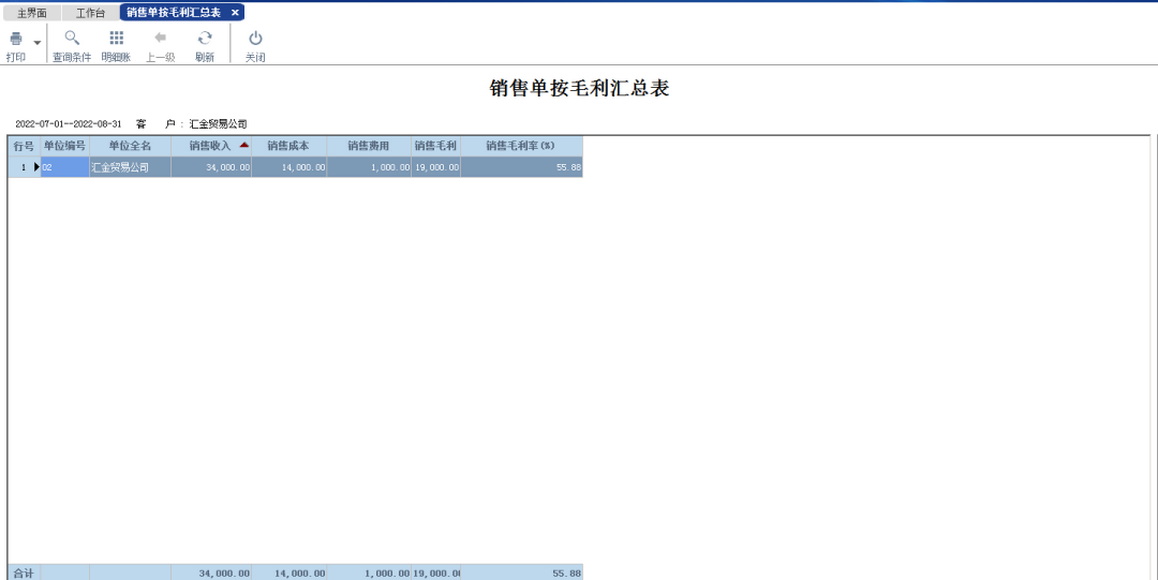The image size is (1158, 580).
Task: Refresh the report (刷新) icon
Action: coord(205,38)
